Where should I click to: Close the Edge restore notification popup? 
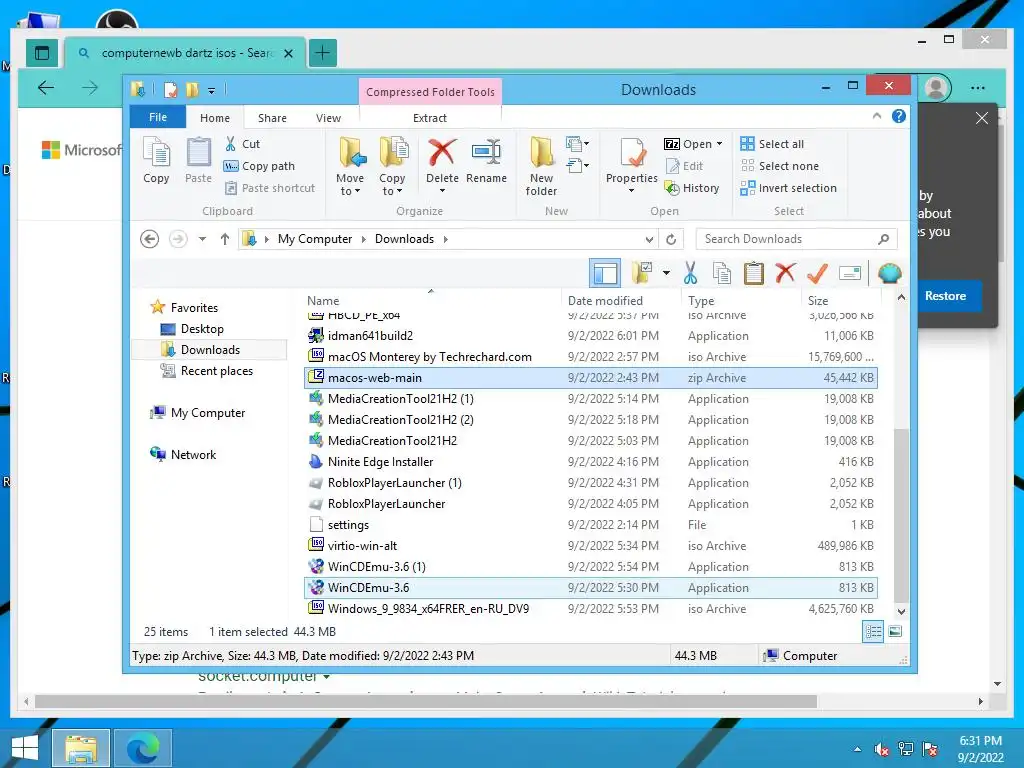982,118
